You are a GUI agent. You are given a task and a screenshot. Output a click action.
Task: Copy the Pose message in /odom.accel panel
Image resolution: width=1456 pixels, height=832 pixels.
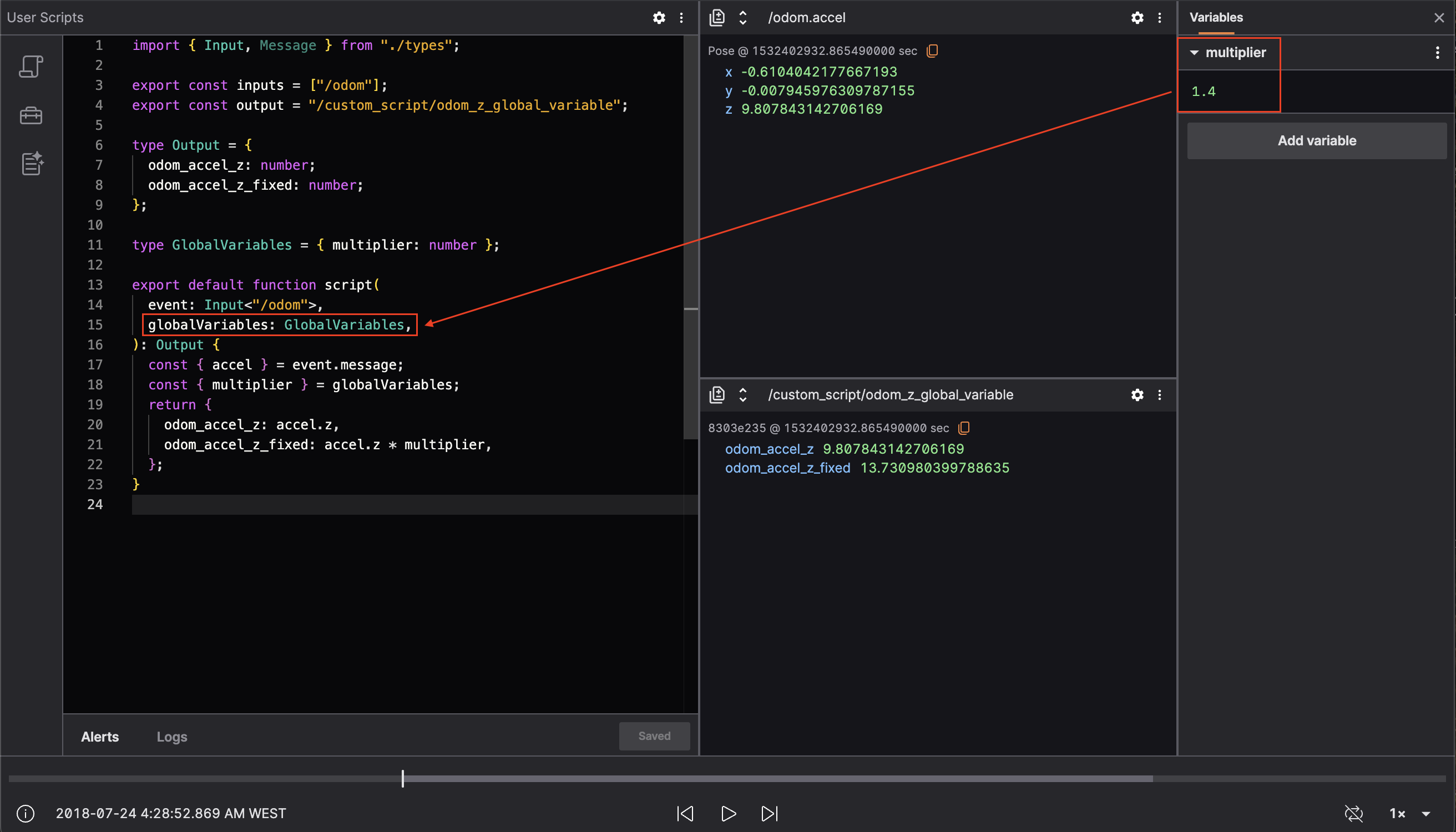932,51
